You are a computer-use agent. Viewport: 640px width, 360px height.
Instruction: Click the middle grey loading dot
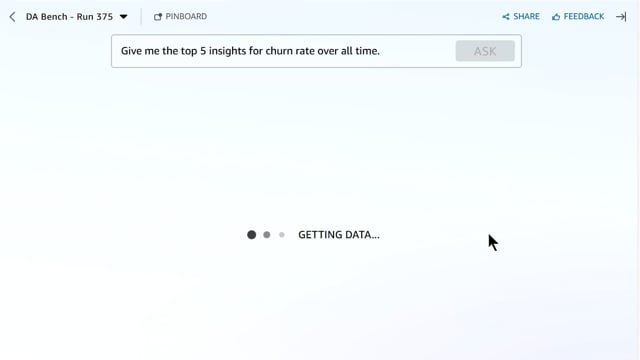click(x=267, y=235)
